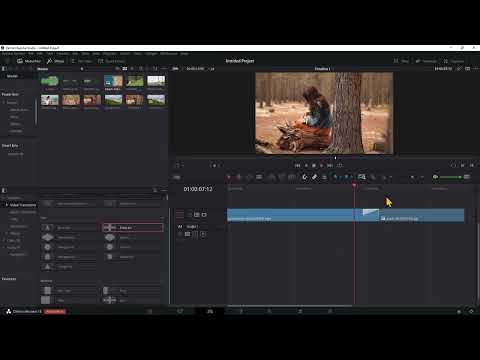Image resolution: width=480 pixels, height=360 pixels.
Task: Adjust the green playback volume slider
Action: [451, 177]
